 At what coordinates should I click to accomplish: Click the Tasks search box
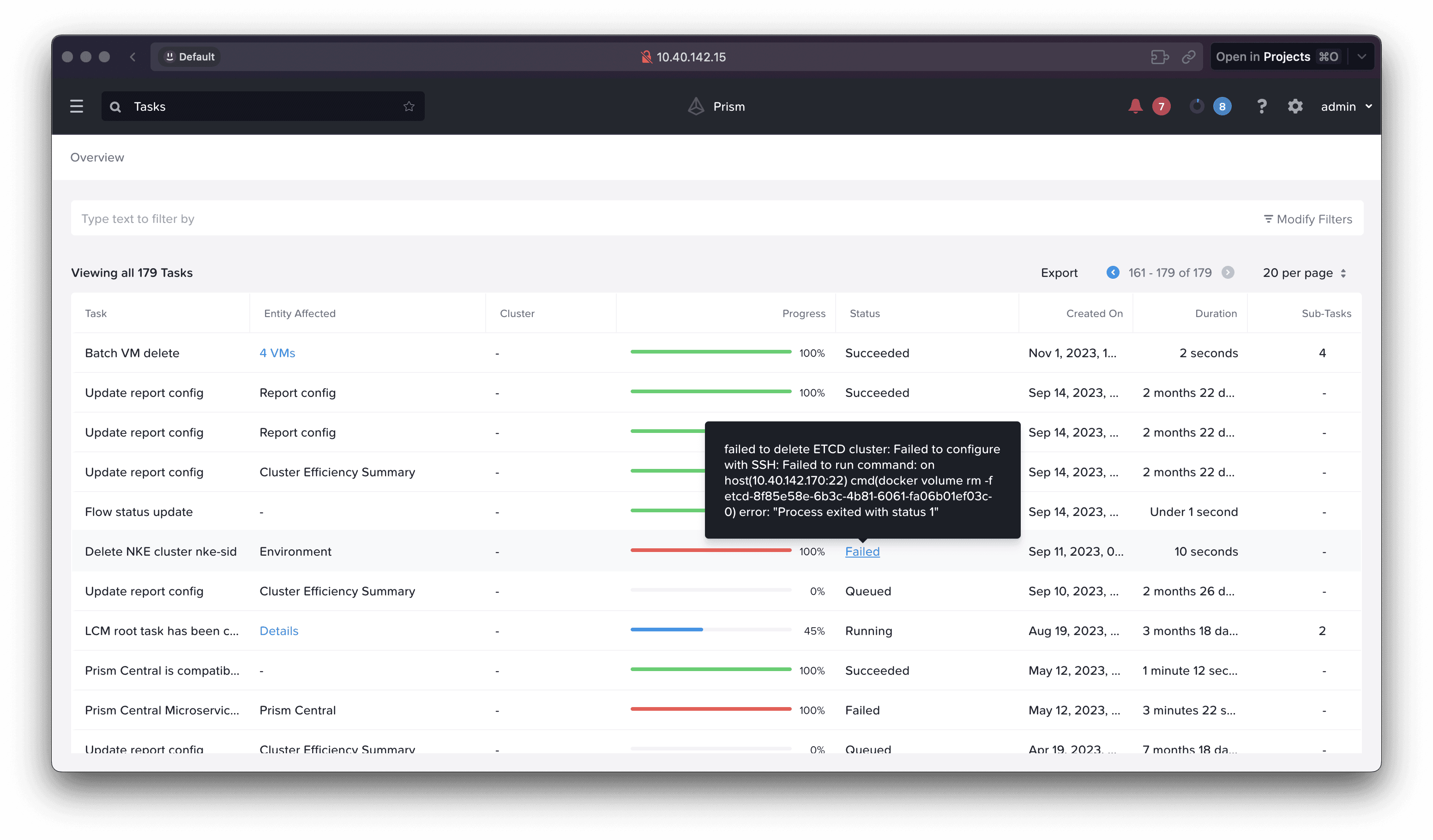[x=263, y=106]
